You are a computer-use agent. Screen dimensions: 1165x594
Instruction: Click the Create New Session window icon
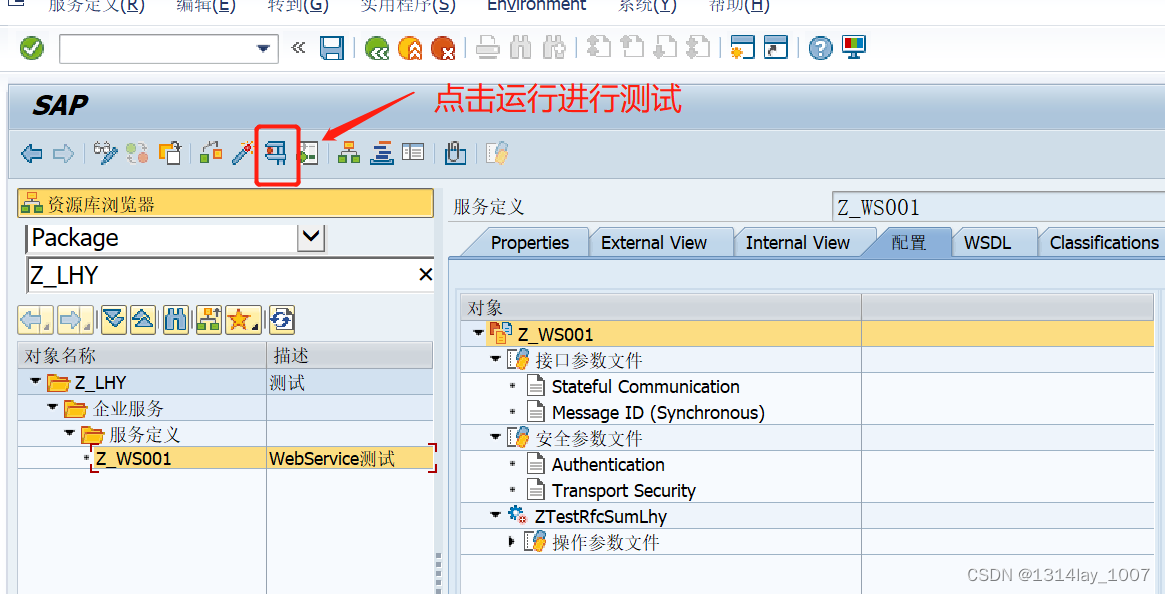(741, 48)
